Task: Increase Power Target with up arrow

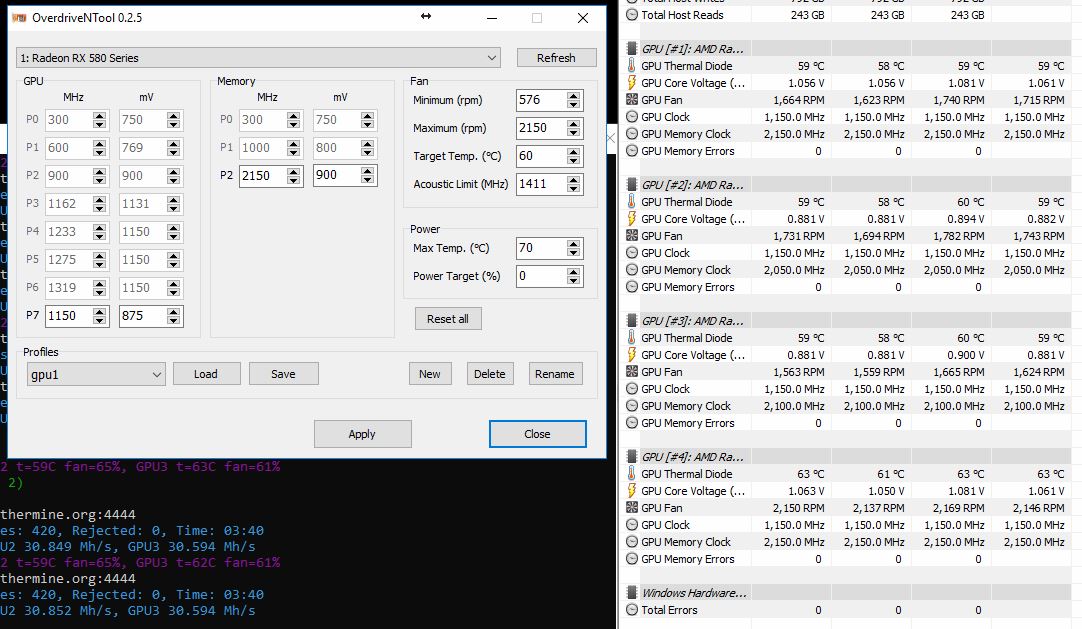Action: click(573, 272)
